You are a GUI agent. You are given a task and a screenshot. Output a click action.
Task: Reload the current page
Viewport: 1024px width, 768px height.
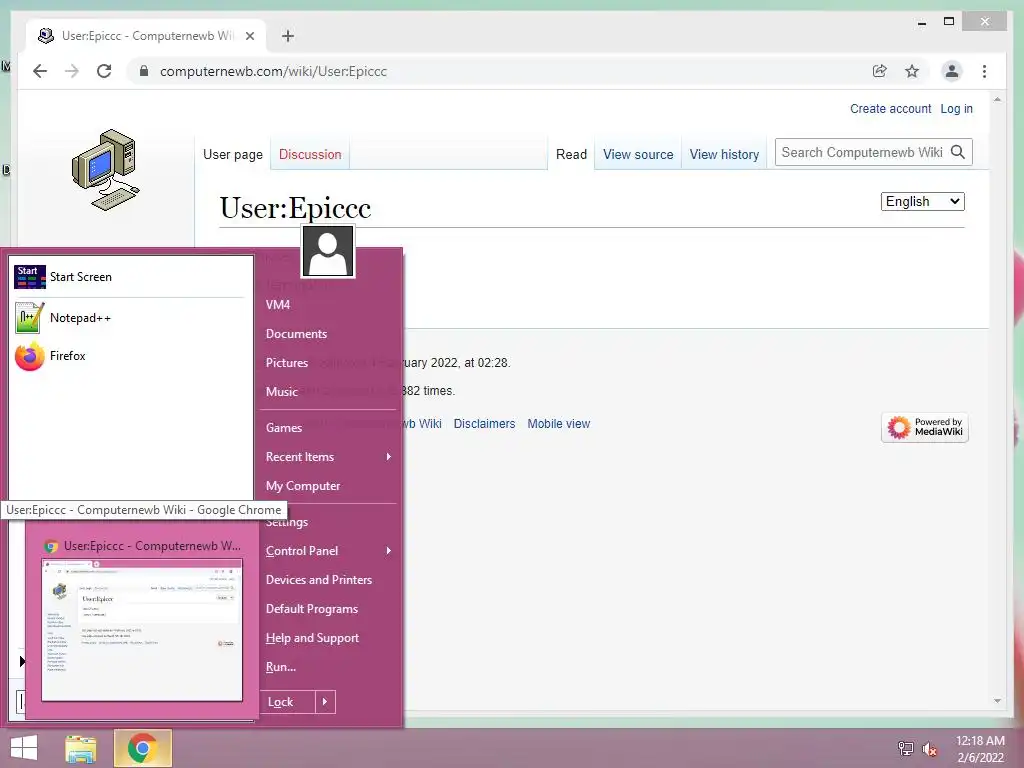click(x=104, y=71)
